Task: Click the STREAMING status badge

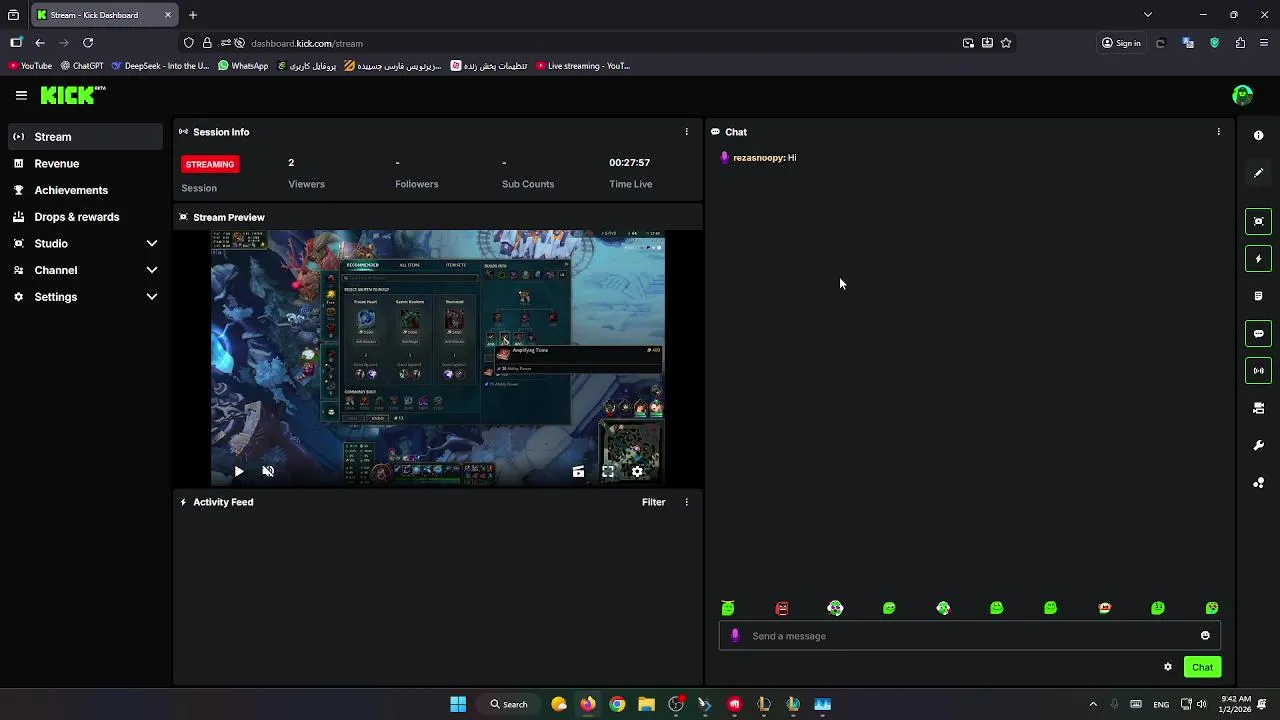Action: tap(210, 164)
